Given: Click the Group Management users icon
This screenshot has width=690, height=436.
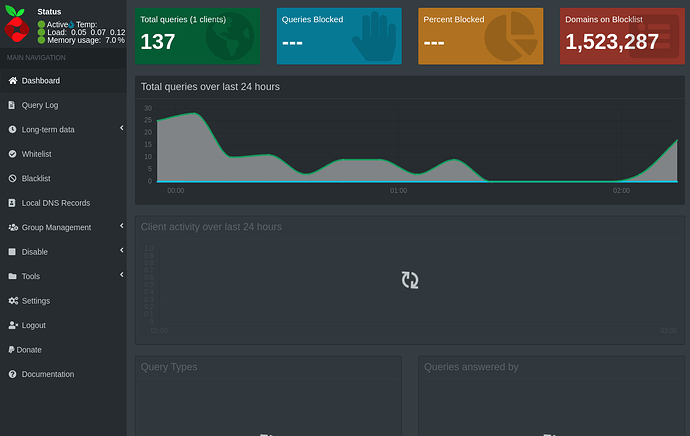Looking at the screenshot, I should pyautogui.click(x=13, y=227).
